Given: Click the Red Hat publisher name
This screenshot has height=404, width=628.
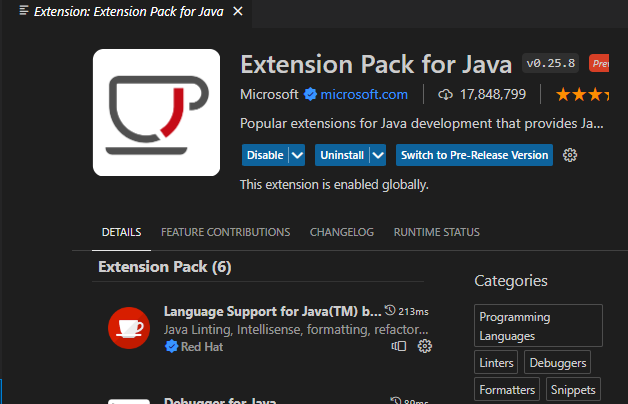Looking at the screenshot, I should pos(202,347).
